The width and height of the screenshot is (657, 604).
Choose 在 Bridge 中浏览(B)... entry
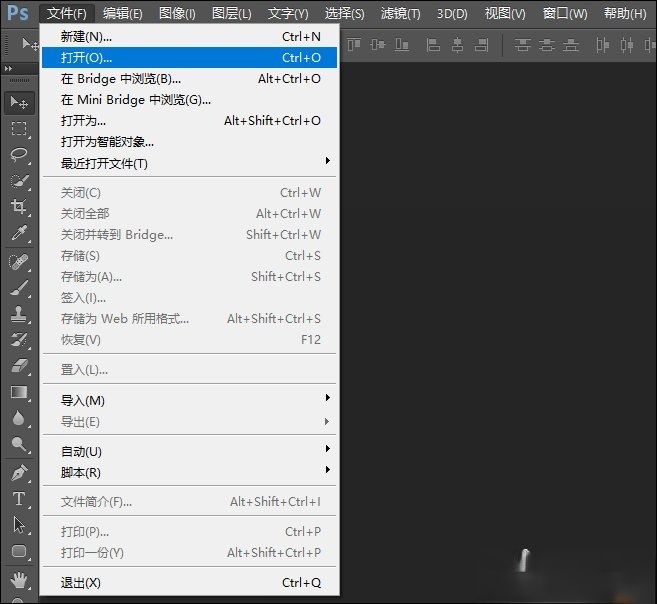tap(189, 78)
